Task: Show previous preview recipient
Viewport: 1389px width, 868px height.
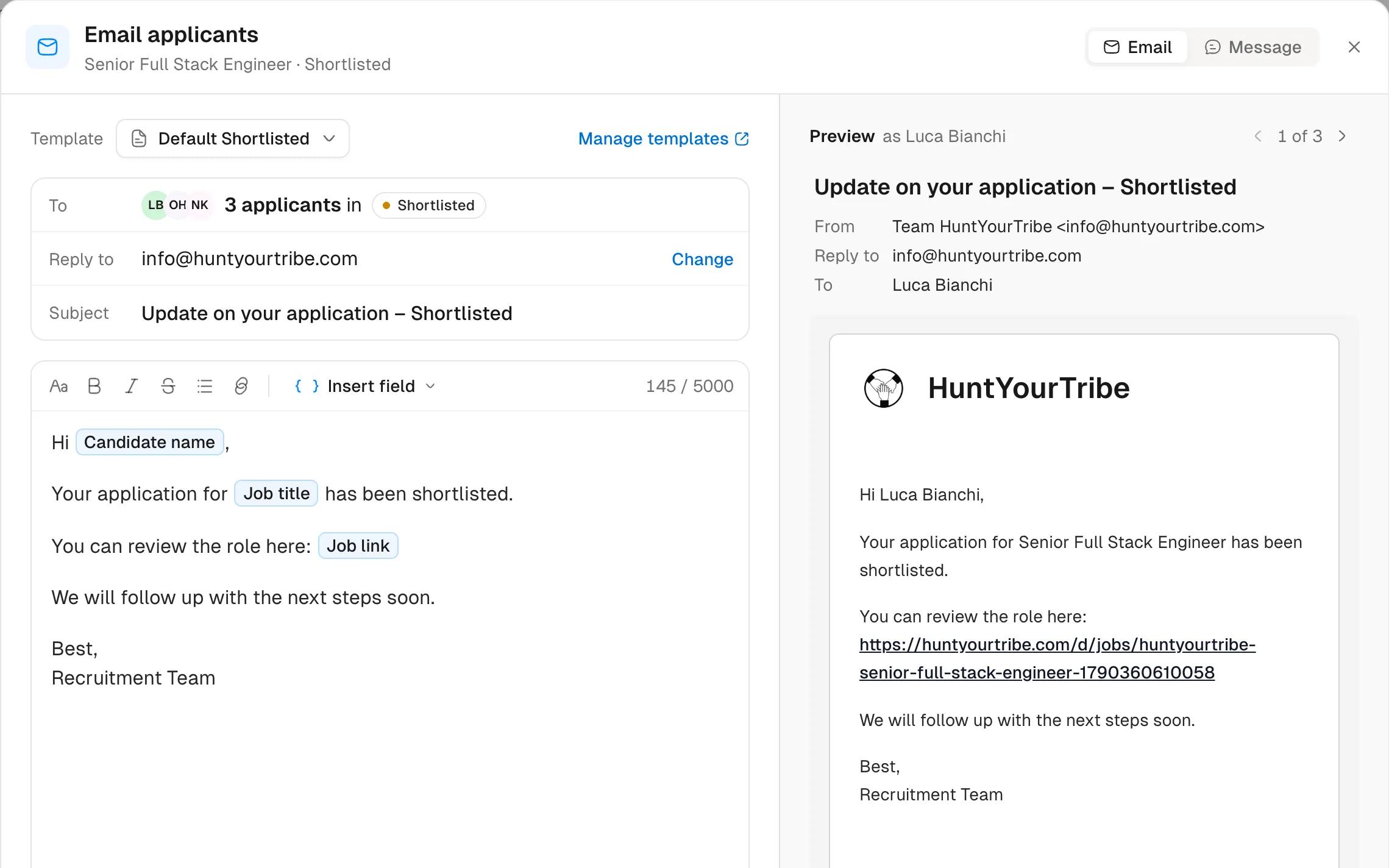Action: [1258, 137]
